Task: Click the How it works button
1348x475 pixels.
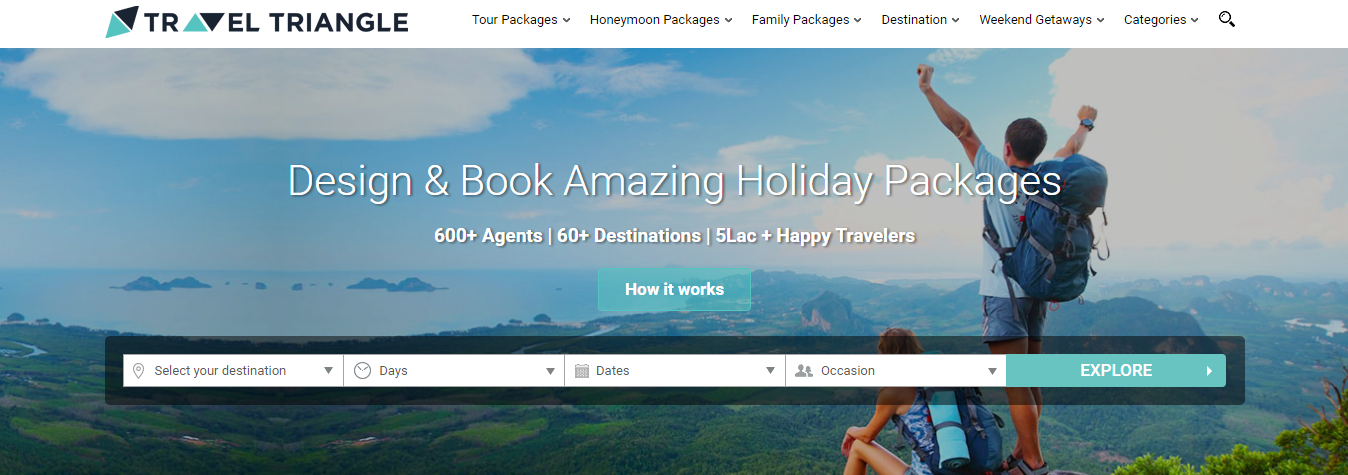Action: pyautogui.click(x=674, y=289)
